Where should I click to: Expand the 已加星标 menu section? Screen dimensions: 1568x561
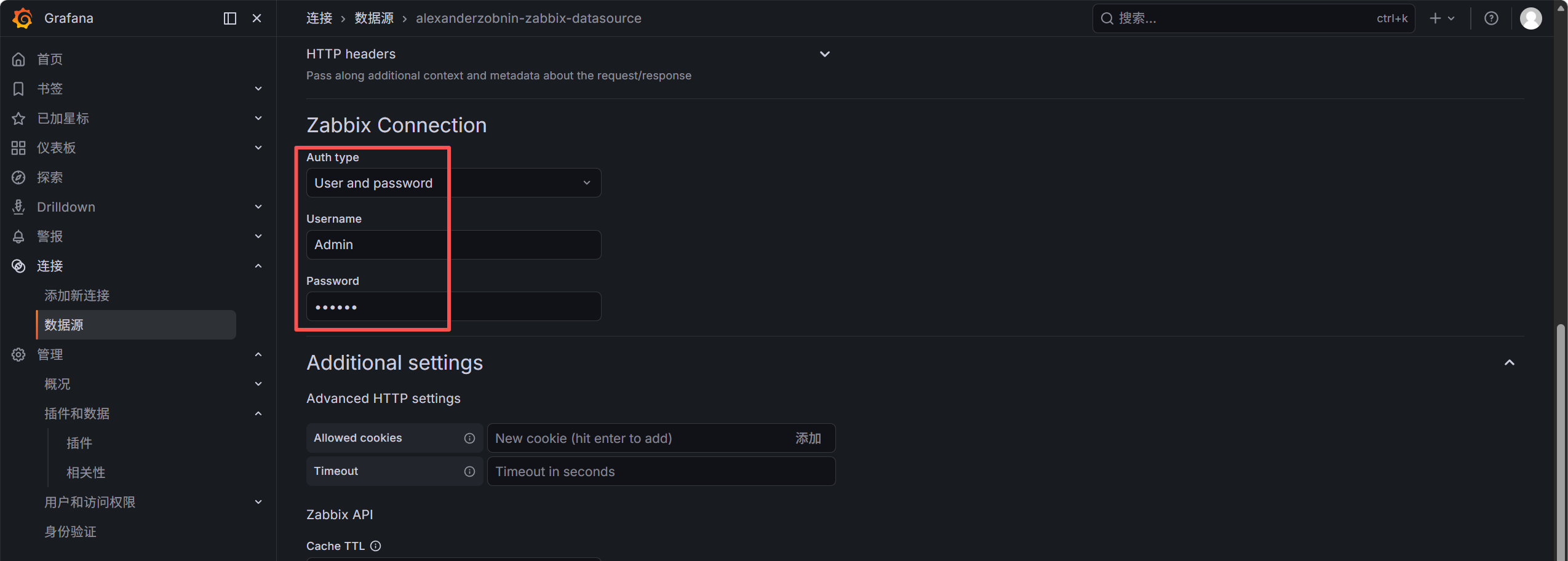tap(258, 118)
